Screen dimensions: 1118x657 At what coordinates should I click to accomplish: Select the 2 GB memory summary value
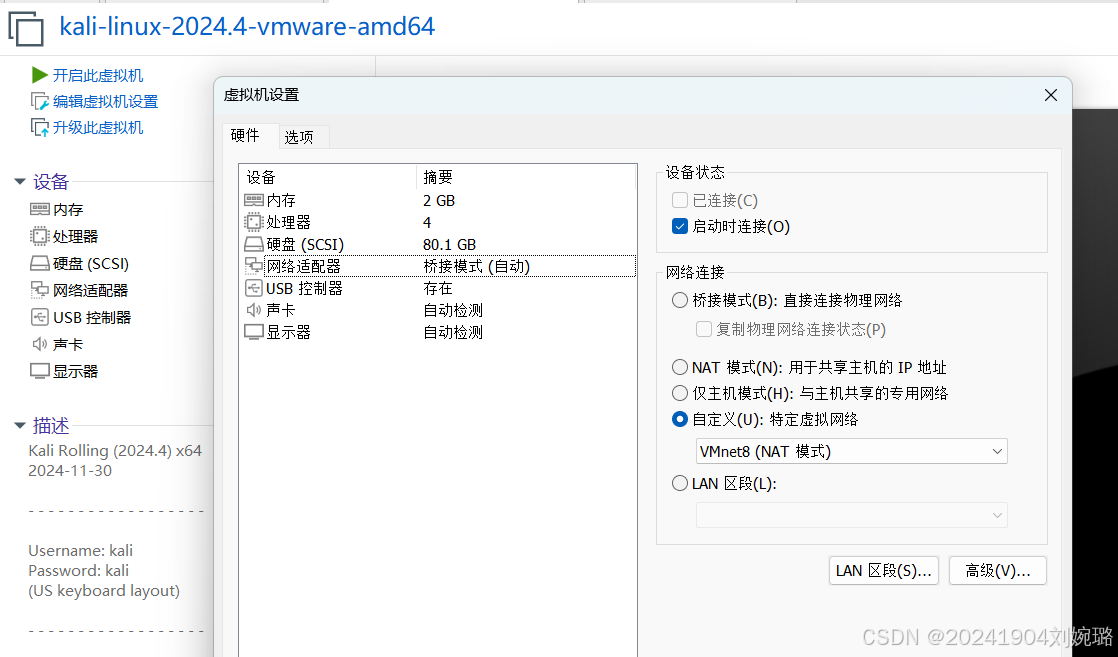click(439, 200)
